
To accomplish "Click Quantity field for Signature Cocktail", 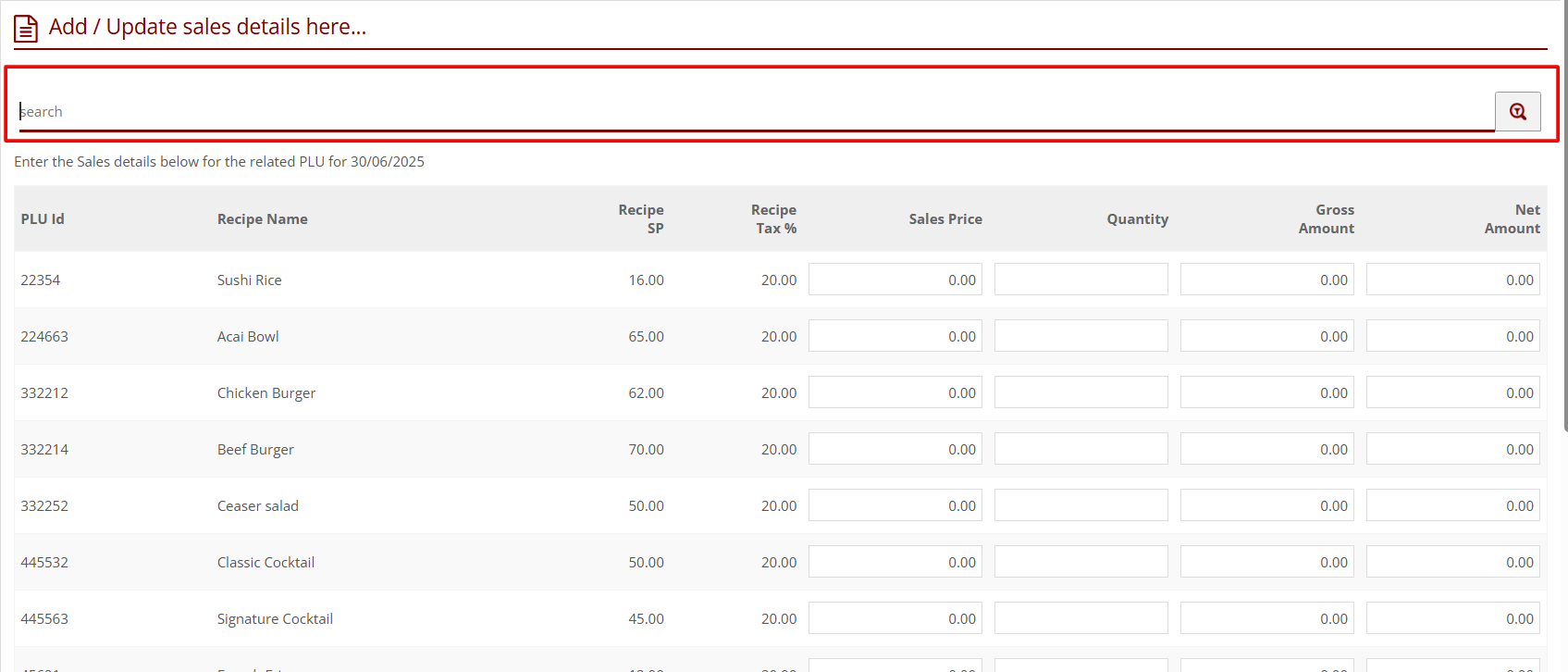I will [x=1080, y=618].
